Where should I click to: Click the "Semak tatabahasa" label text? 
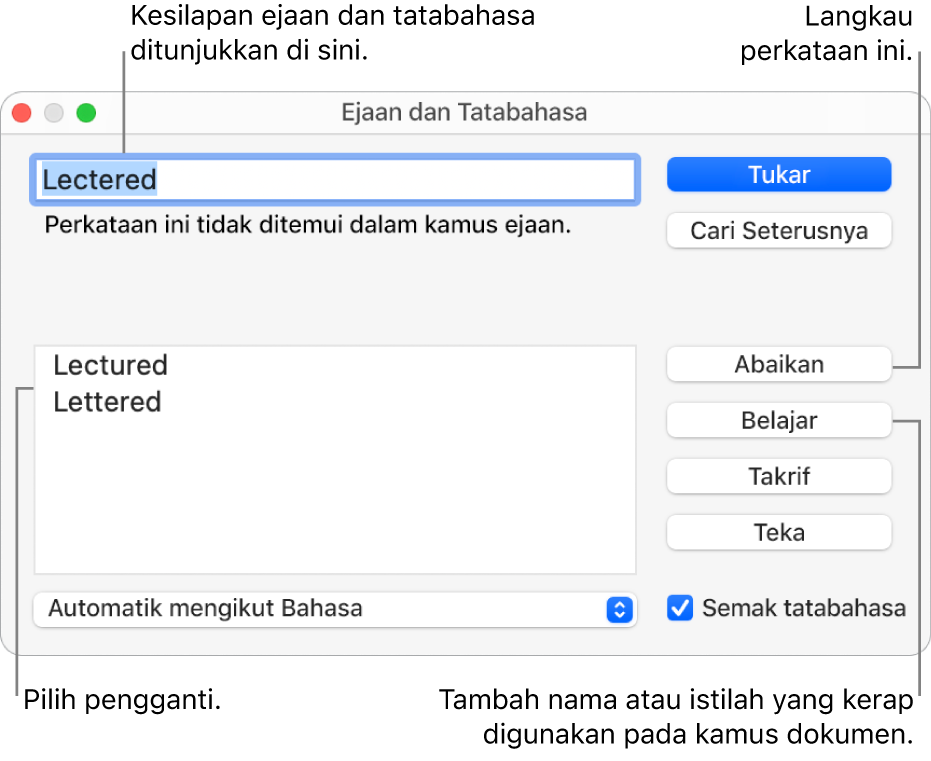[x=804, y=608]
